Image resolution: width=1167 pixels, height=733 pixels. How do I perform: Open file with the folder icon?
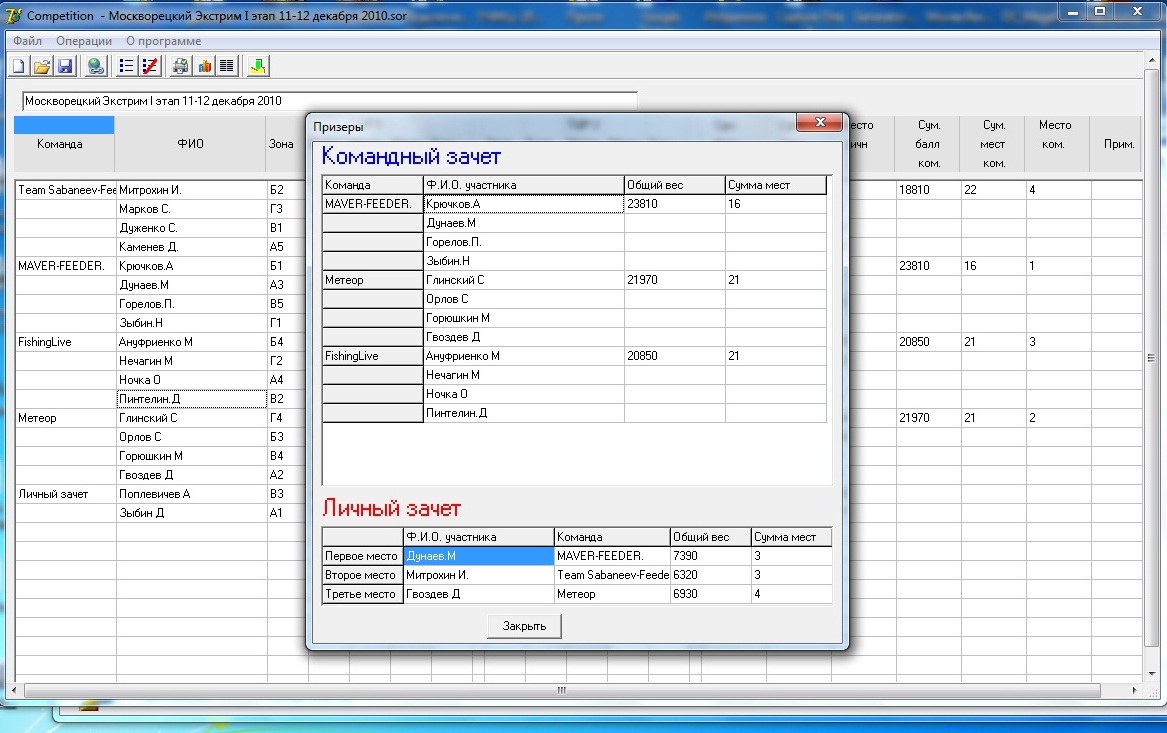[42, 66]
